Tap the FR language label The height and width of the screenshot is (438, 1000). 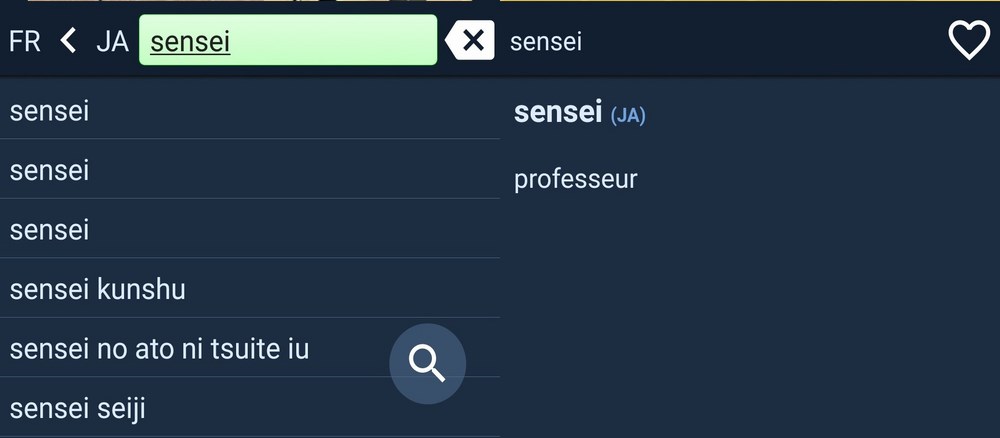(25, 42)
